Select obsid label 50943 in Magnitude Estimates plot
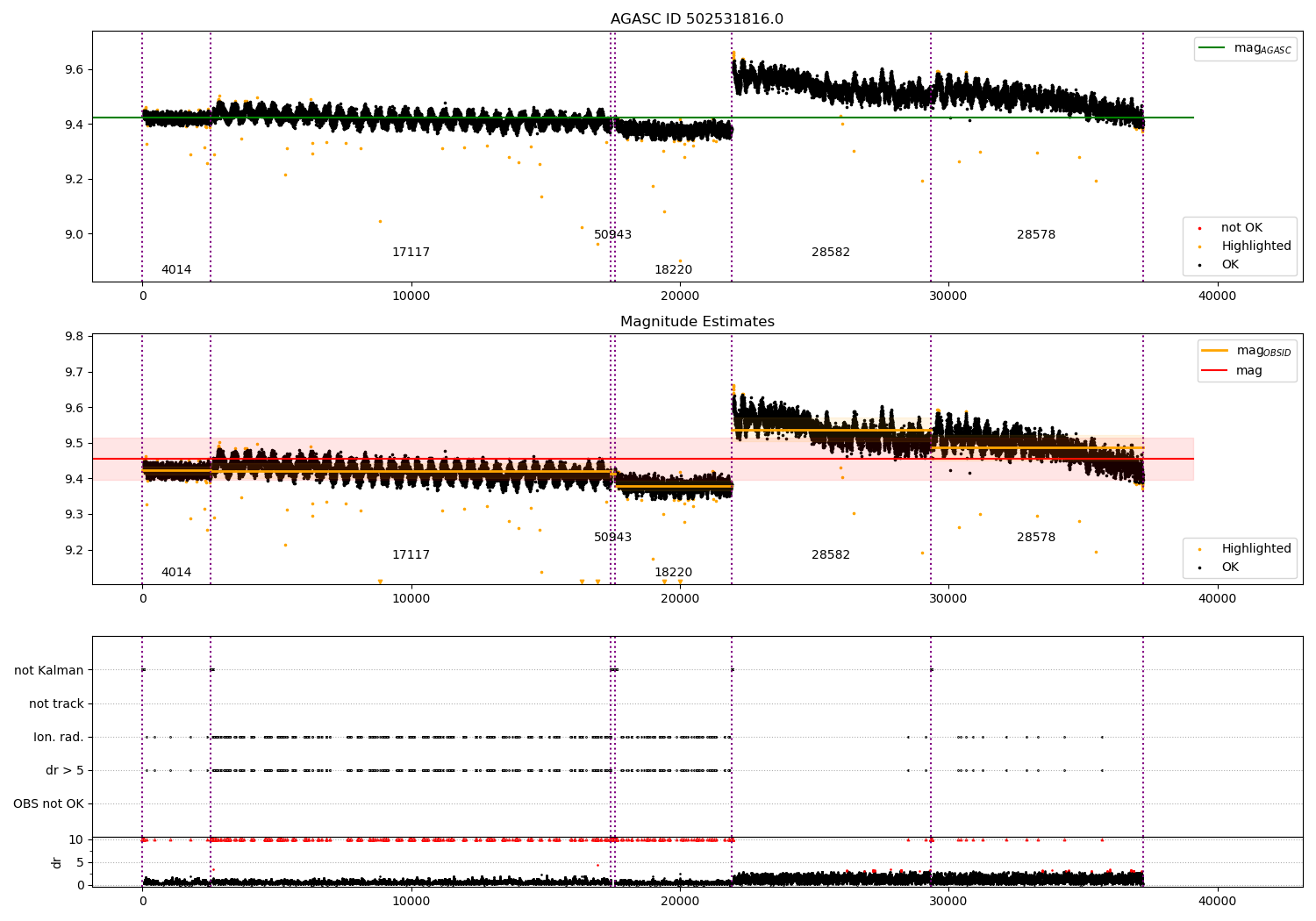 click(x=612, y=538)
